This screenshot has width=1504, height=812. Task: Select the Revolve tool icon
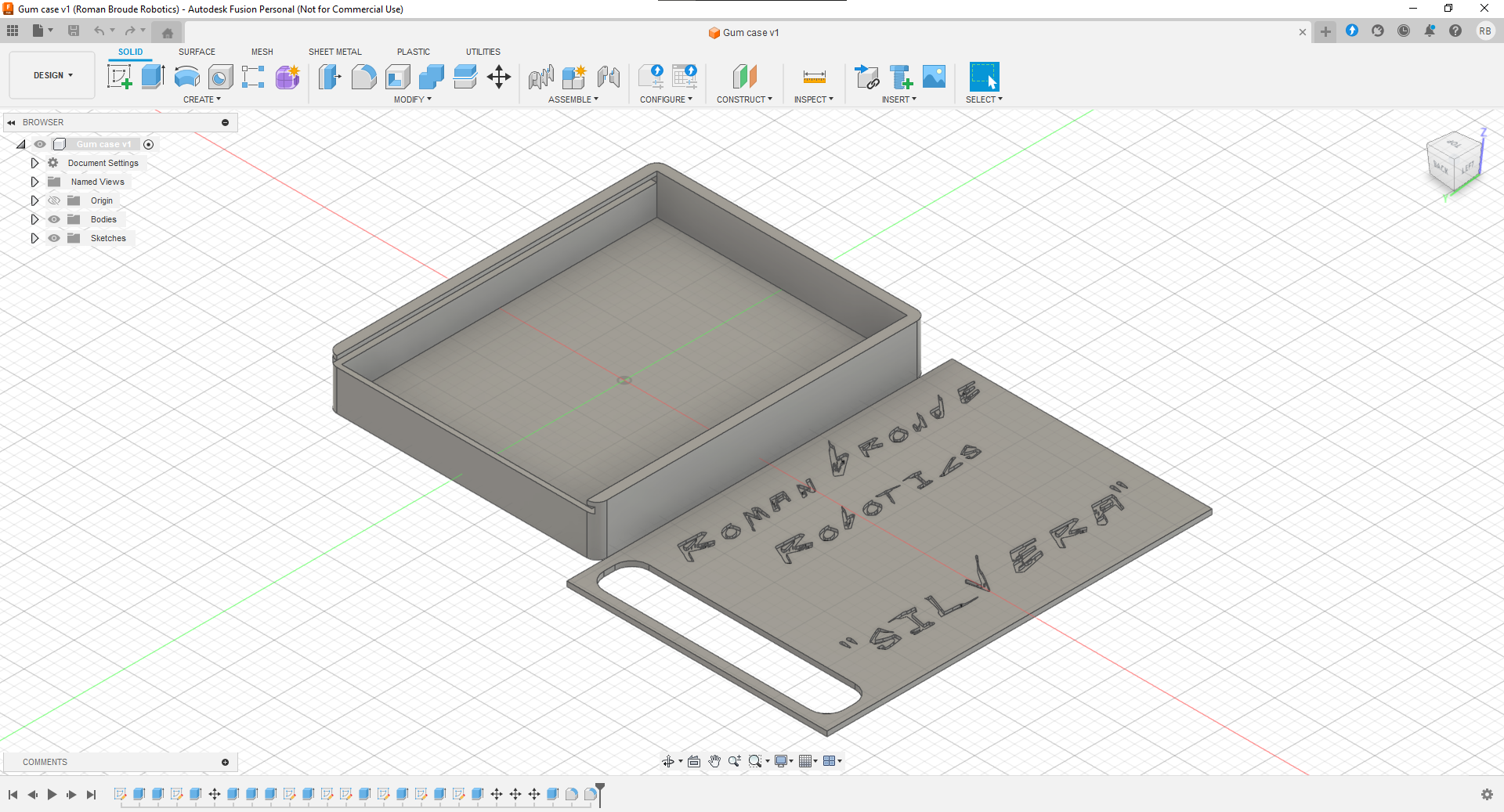point(186,77)
